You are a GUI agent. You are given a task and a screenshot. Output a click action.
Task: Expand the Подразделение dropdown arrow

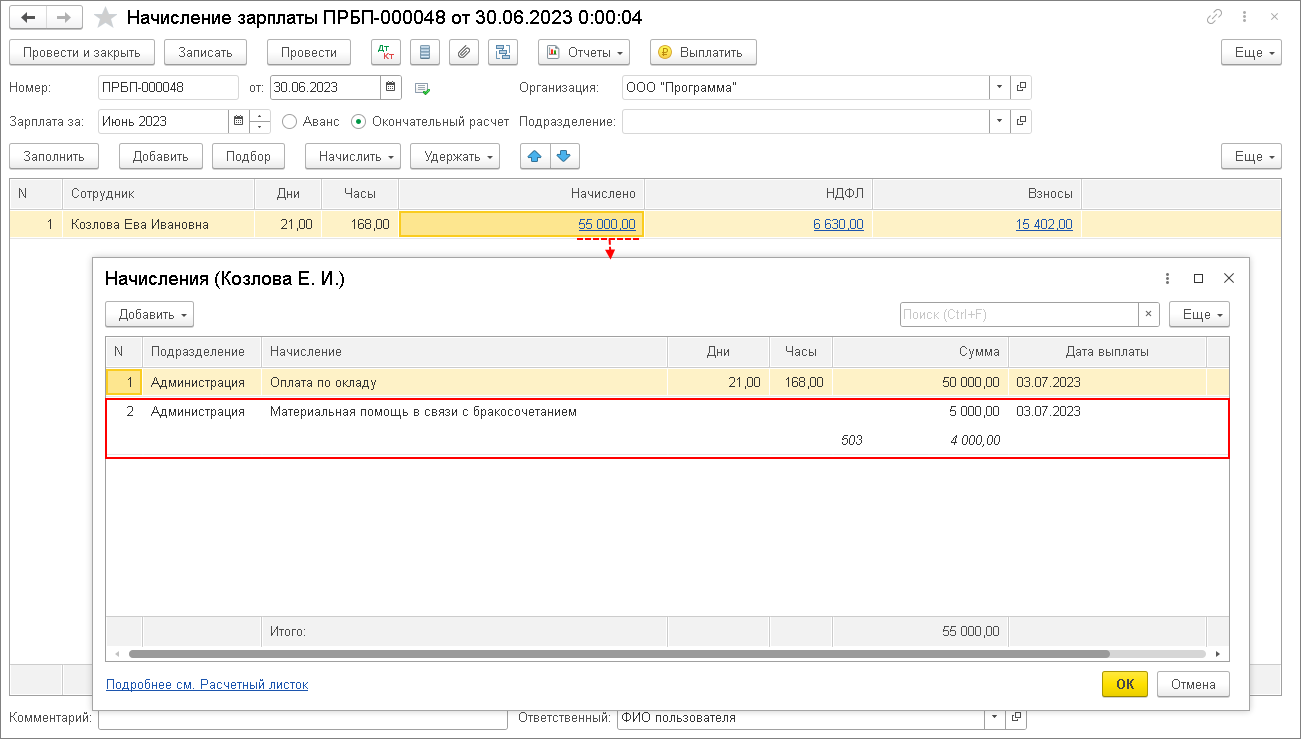1000,121
